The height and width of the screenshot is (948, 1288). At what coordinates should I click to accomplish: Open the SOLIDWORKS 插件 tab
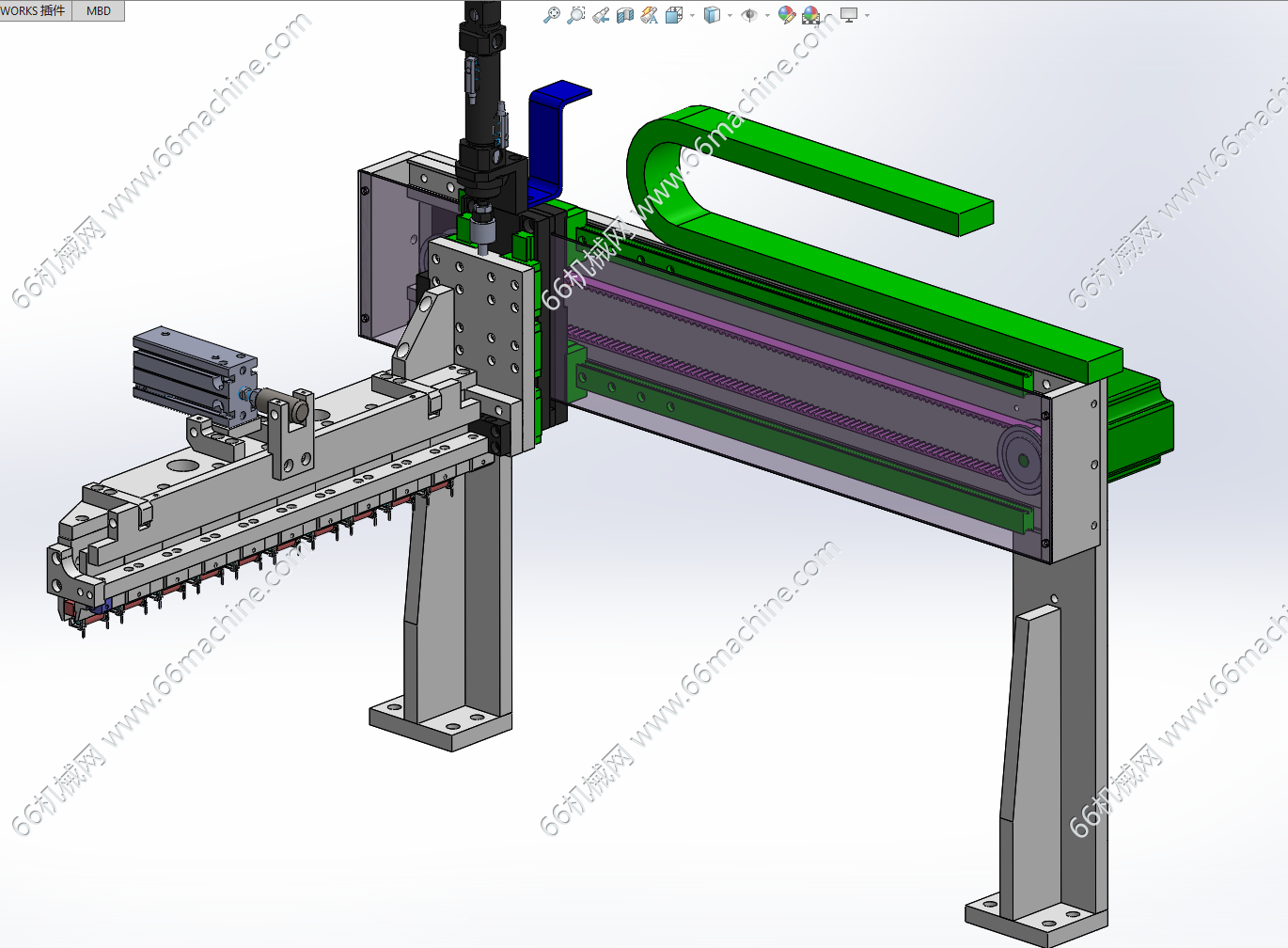click(34, 11)
